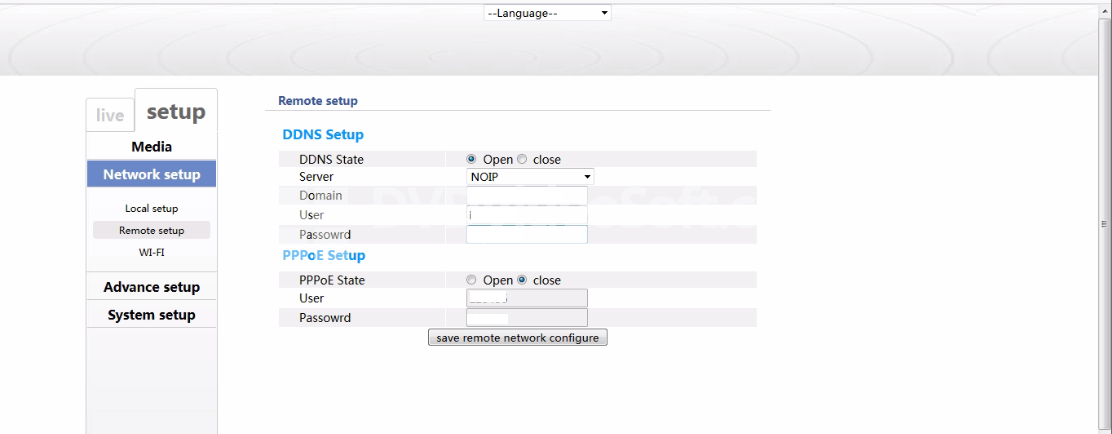The width and height of the screenshot is (1112, 434).
Task: Select Network setup in the sidebar
Action: coord(151,174)
